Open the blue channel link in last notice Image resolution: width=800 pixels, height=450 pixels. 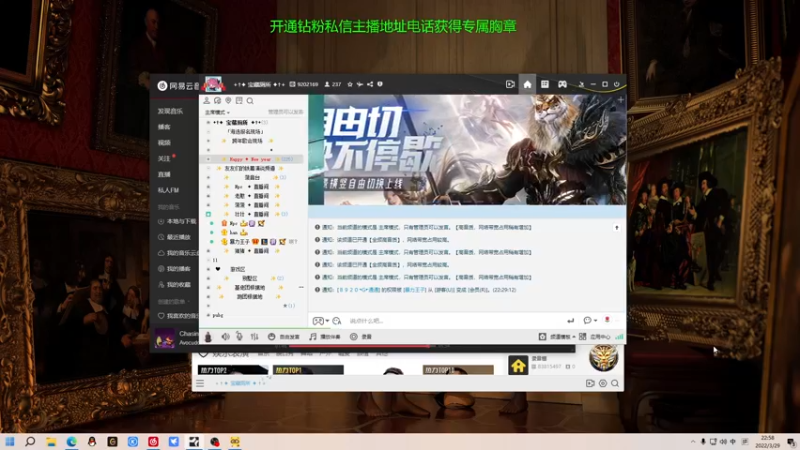[359, 290]
